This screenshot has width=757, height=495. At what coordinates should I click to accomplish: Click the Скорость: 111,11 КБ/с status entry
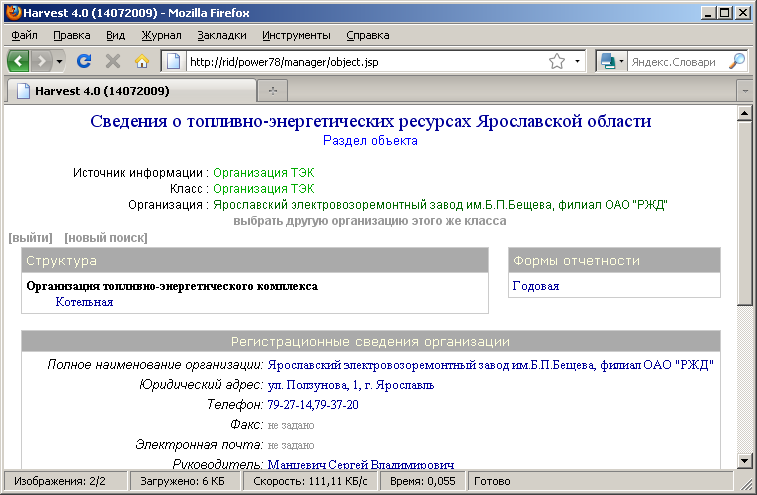click(x=310, y=481)
